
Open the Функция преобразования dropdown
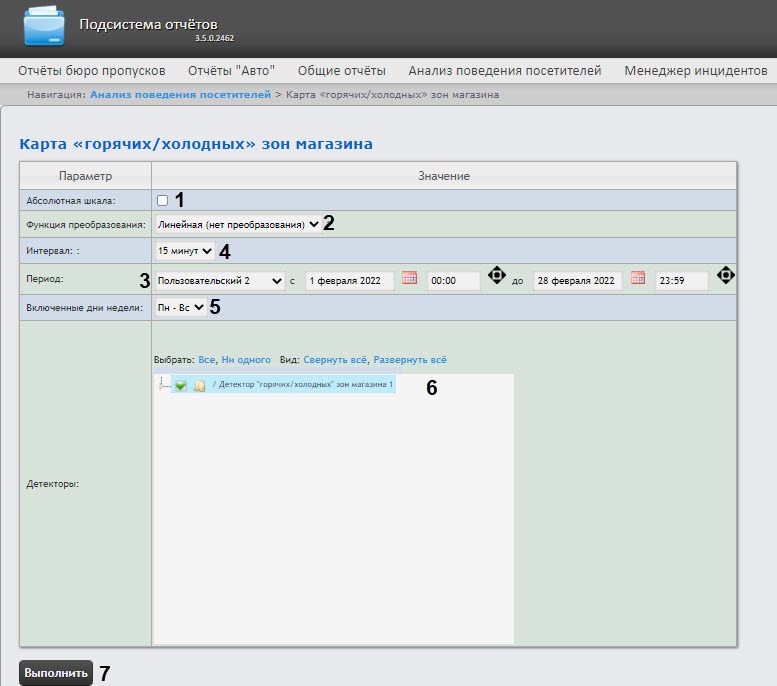[238, 225]
